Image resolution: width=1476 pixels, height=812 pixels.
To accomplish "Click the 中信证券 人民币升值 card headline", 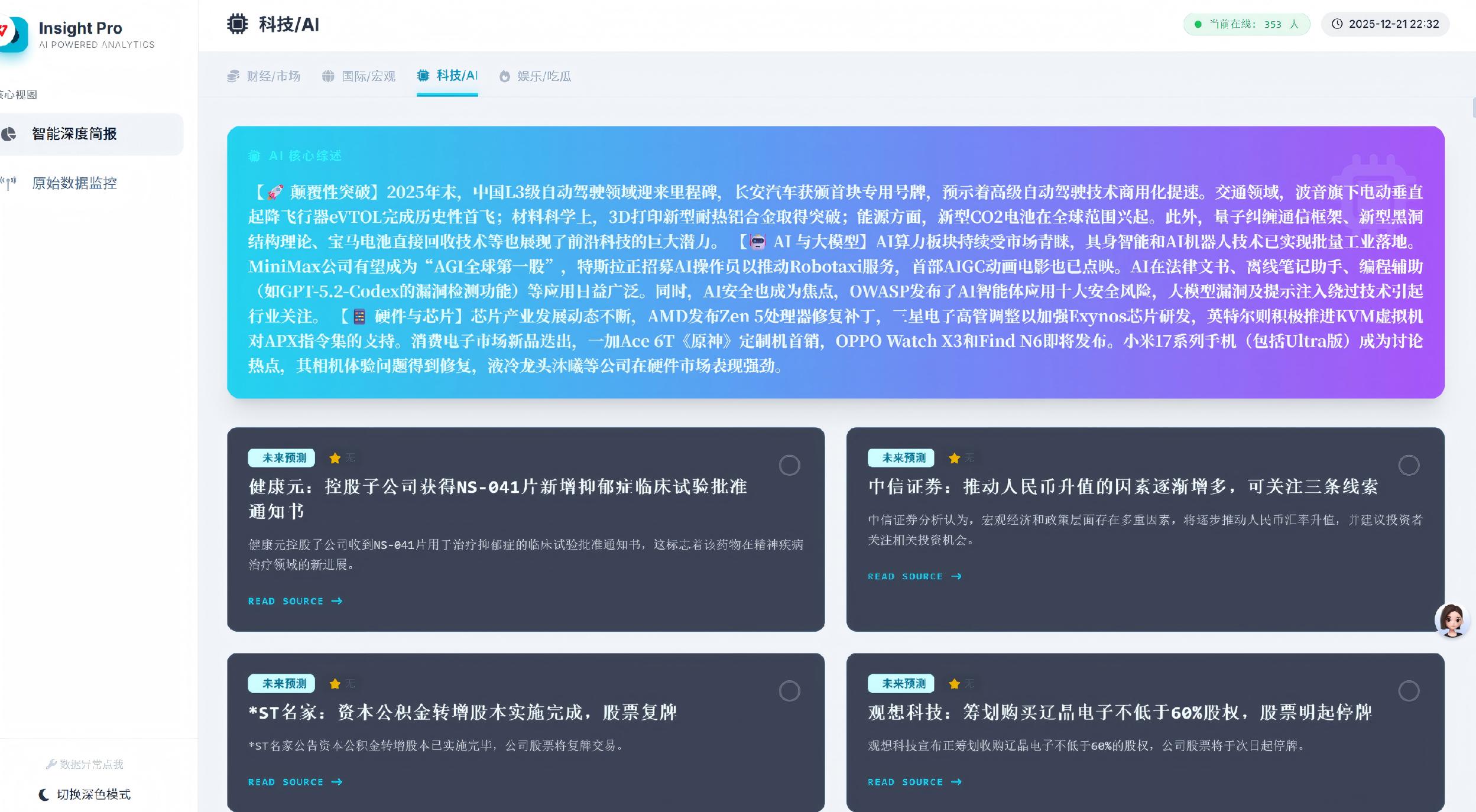I will click(1123, 486).
